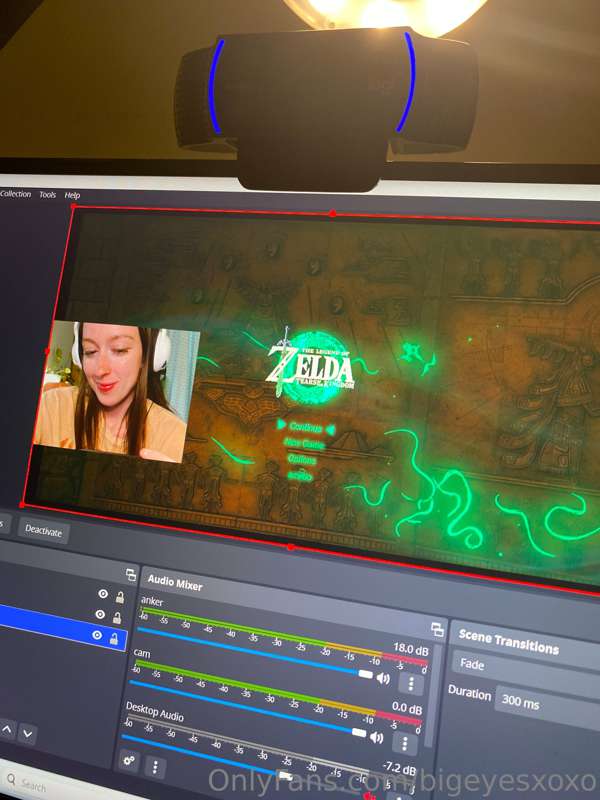Move selected source down with arrow

(x=28, y=734)
